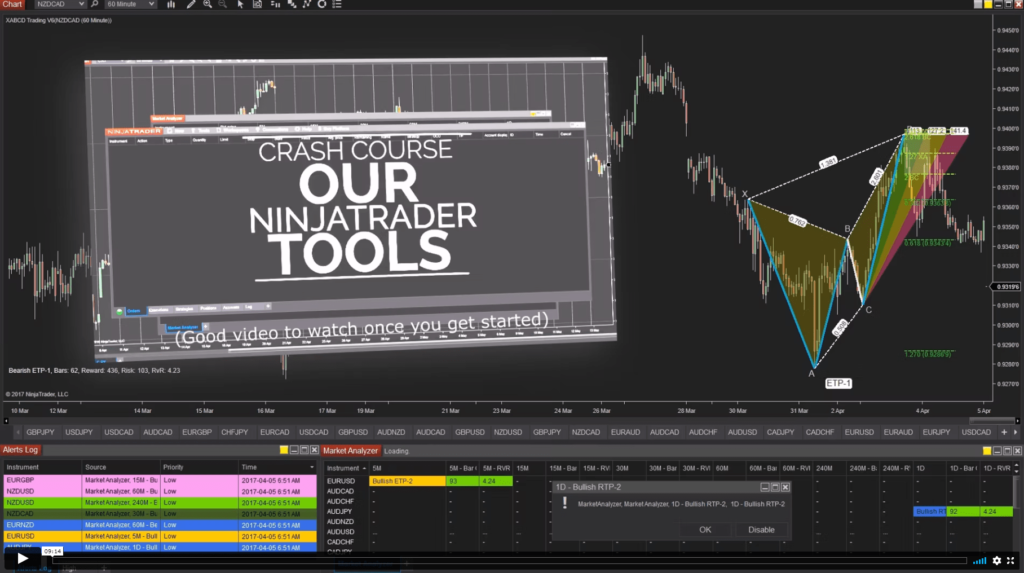Click the zoom out magnifier icon
Screen dimensions: 1024x573
coord(223,4)
